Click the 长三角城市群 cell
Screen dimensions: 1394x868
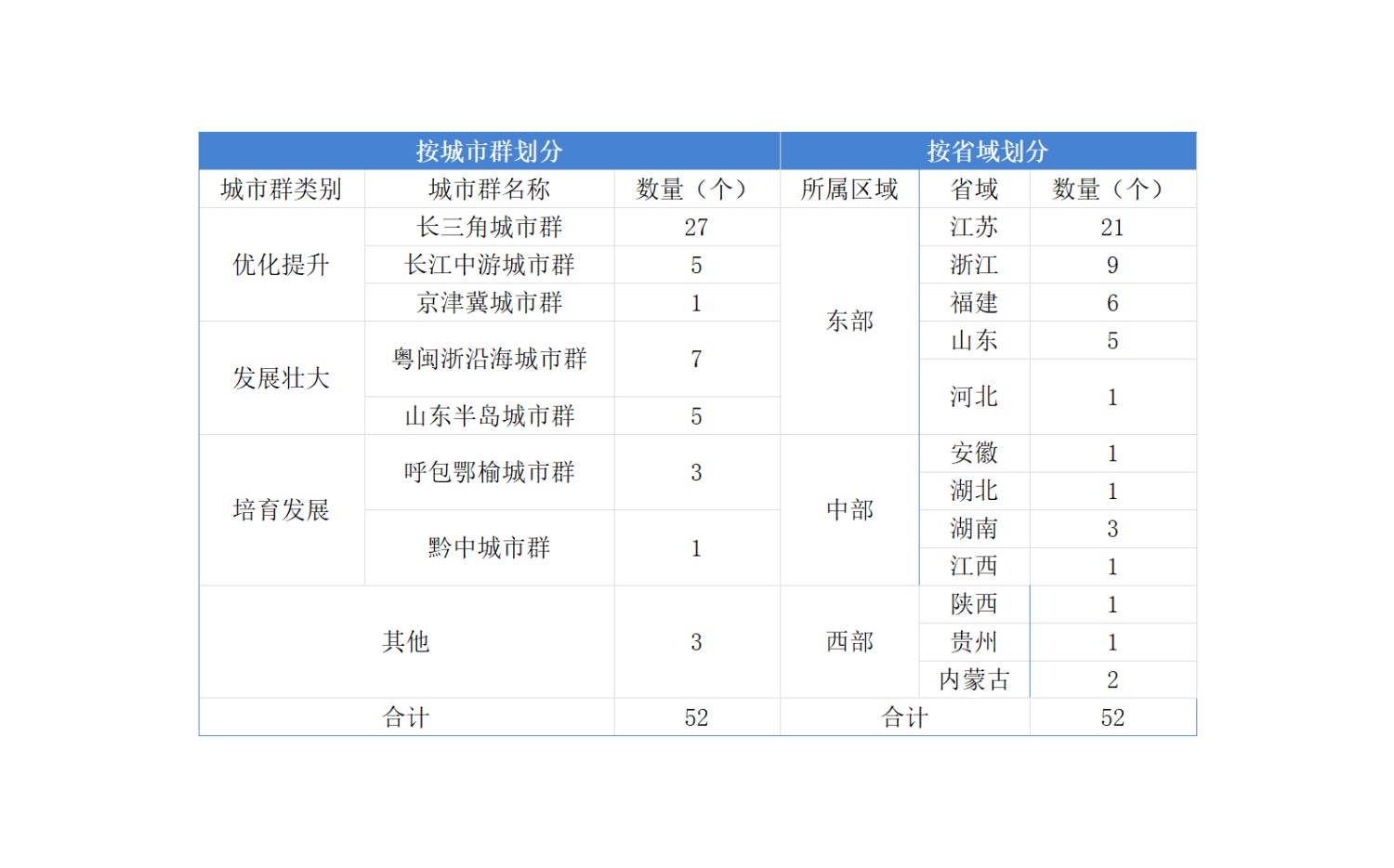[x=489, y=227]
